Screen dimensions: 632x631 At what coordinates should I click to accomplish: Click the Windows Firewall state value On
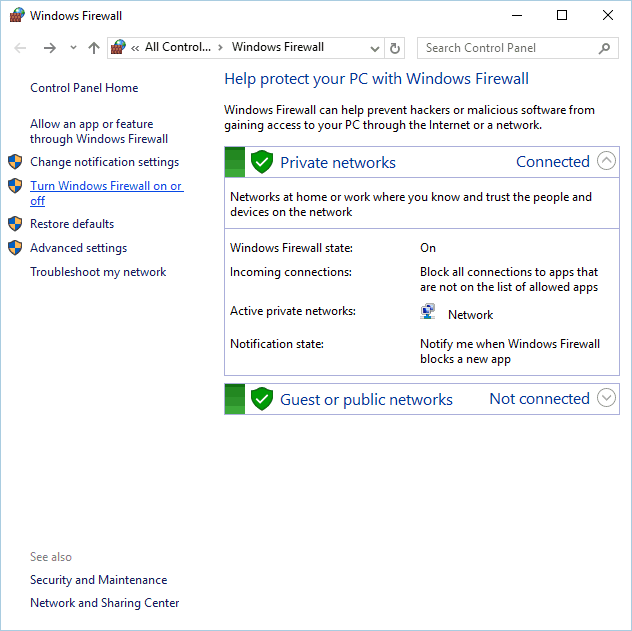point(428,248)
